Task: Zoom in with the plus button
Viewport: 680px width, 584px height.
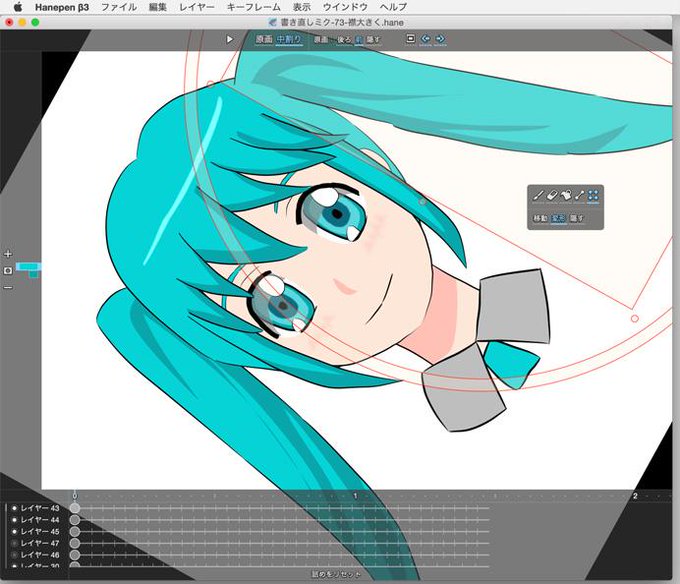Action: 8,254
